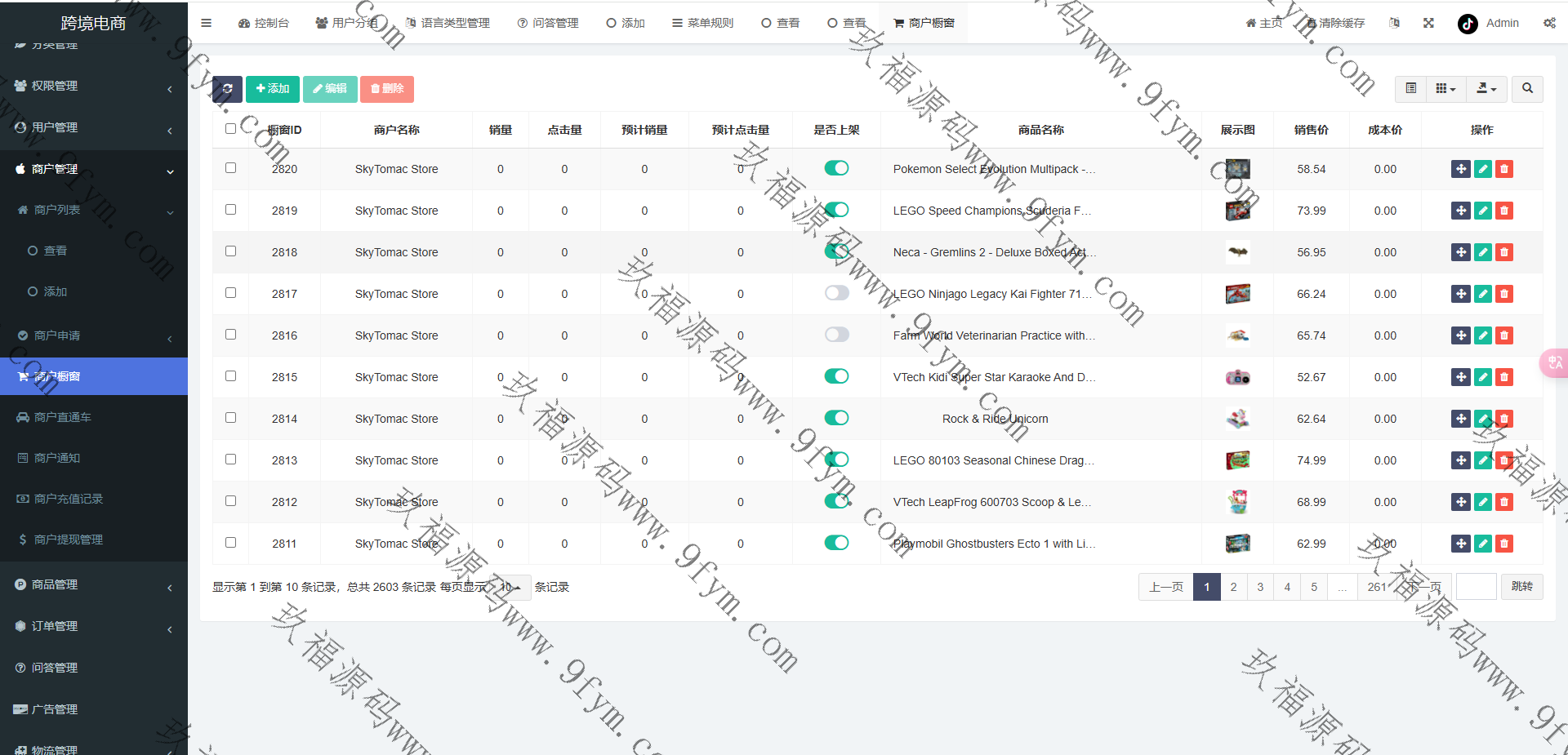Open the export data dropdown

1486,89
